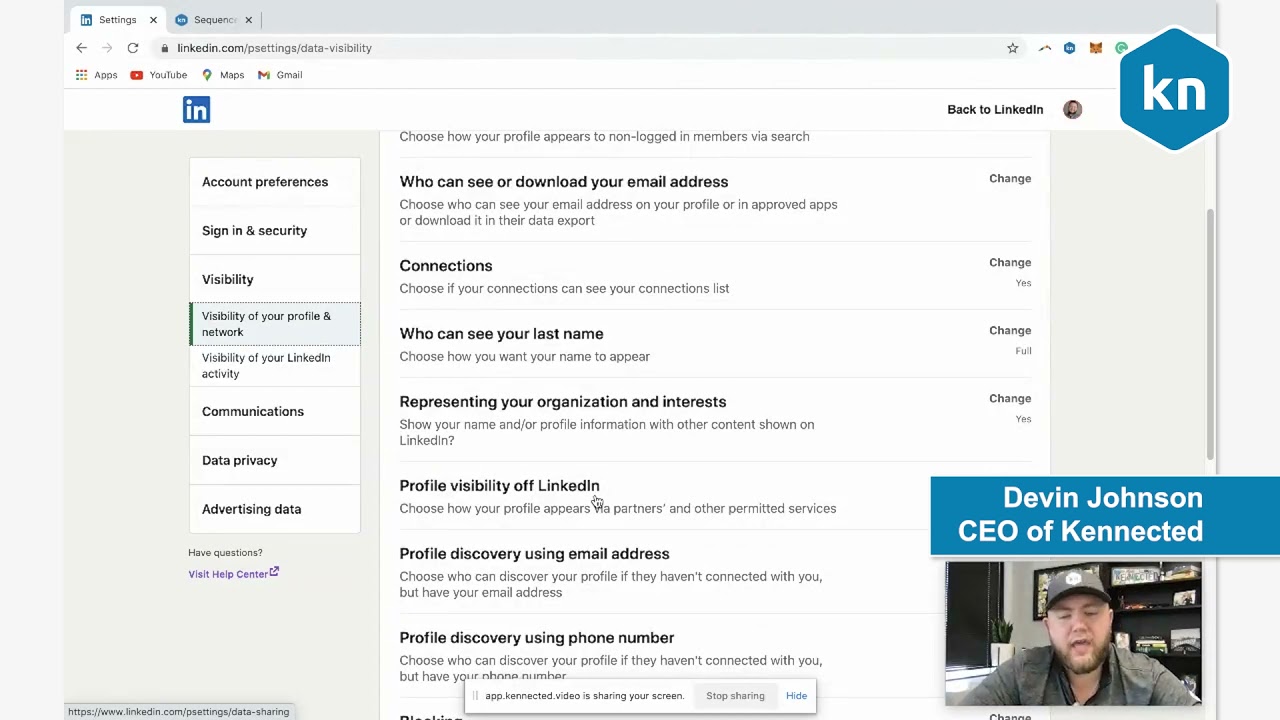Click the profile avatar beside Back to LinkedIn

click(1072, 110)
